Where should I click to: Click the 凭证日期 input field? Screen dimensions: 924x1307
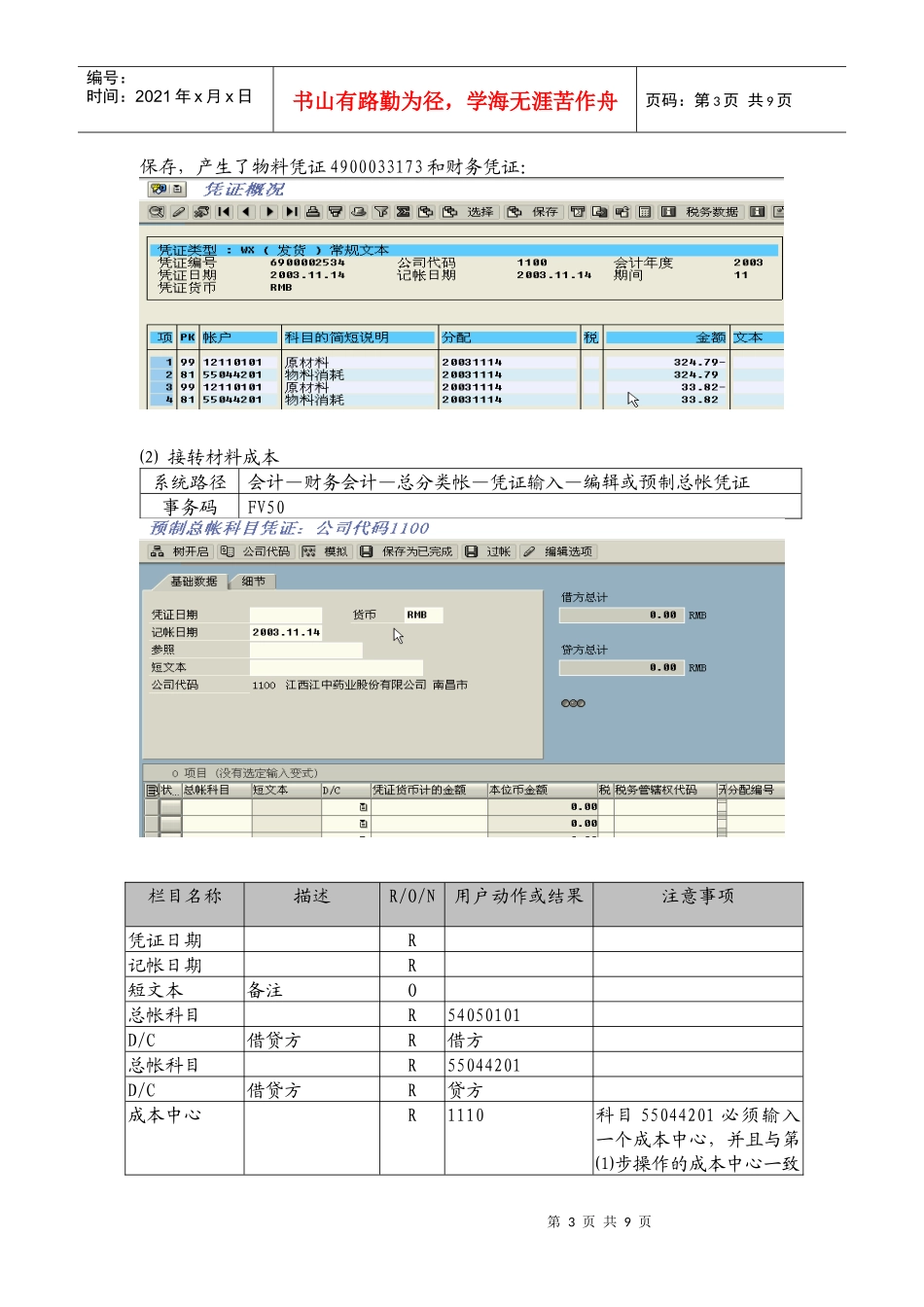(286, 615)
